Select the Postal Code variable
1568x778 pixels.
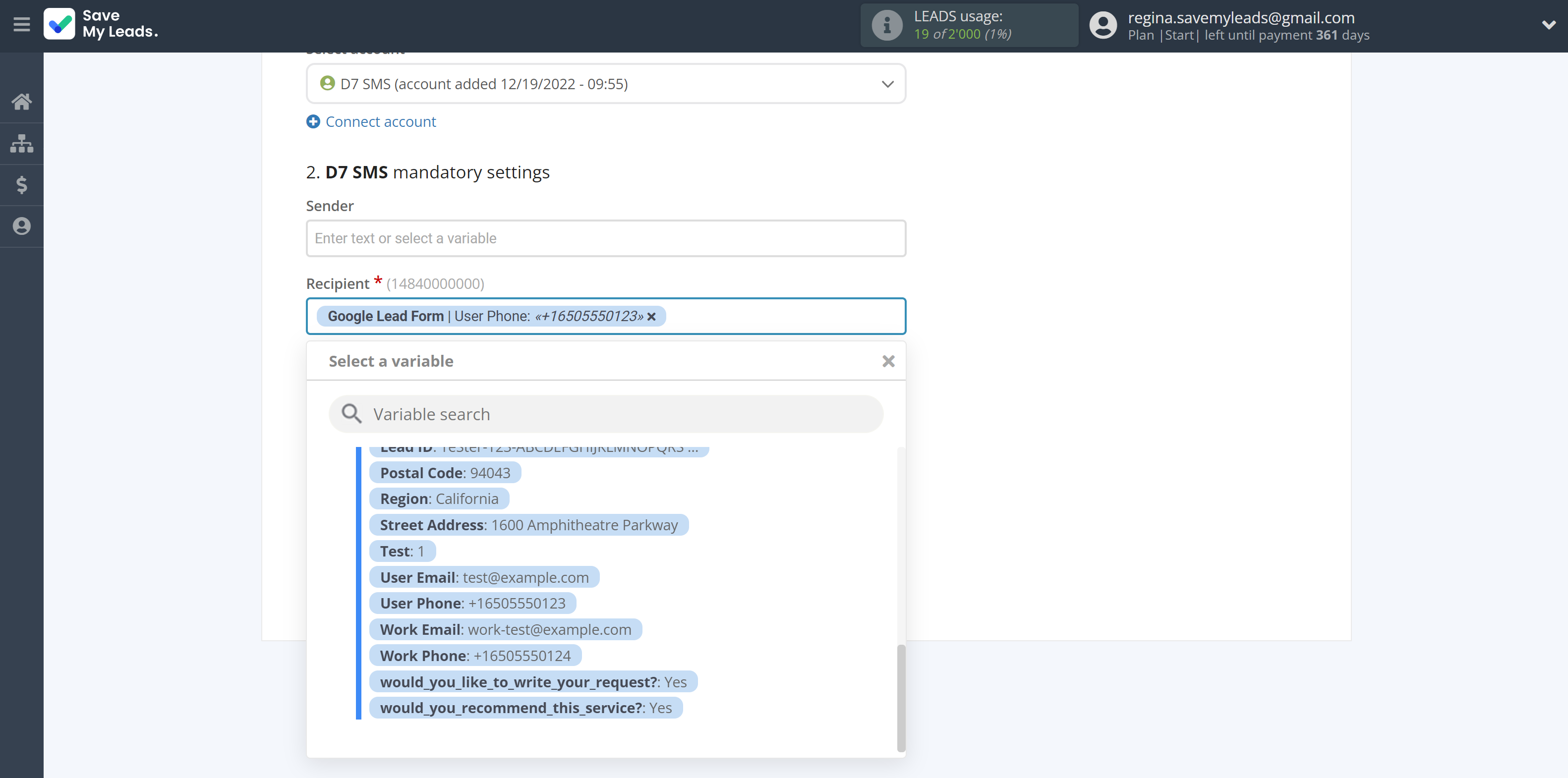445,473
